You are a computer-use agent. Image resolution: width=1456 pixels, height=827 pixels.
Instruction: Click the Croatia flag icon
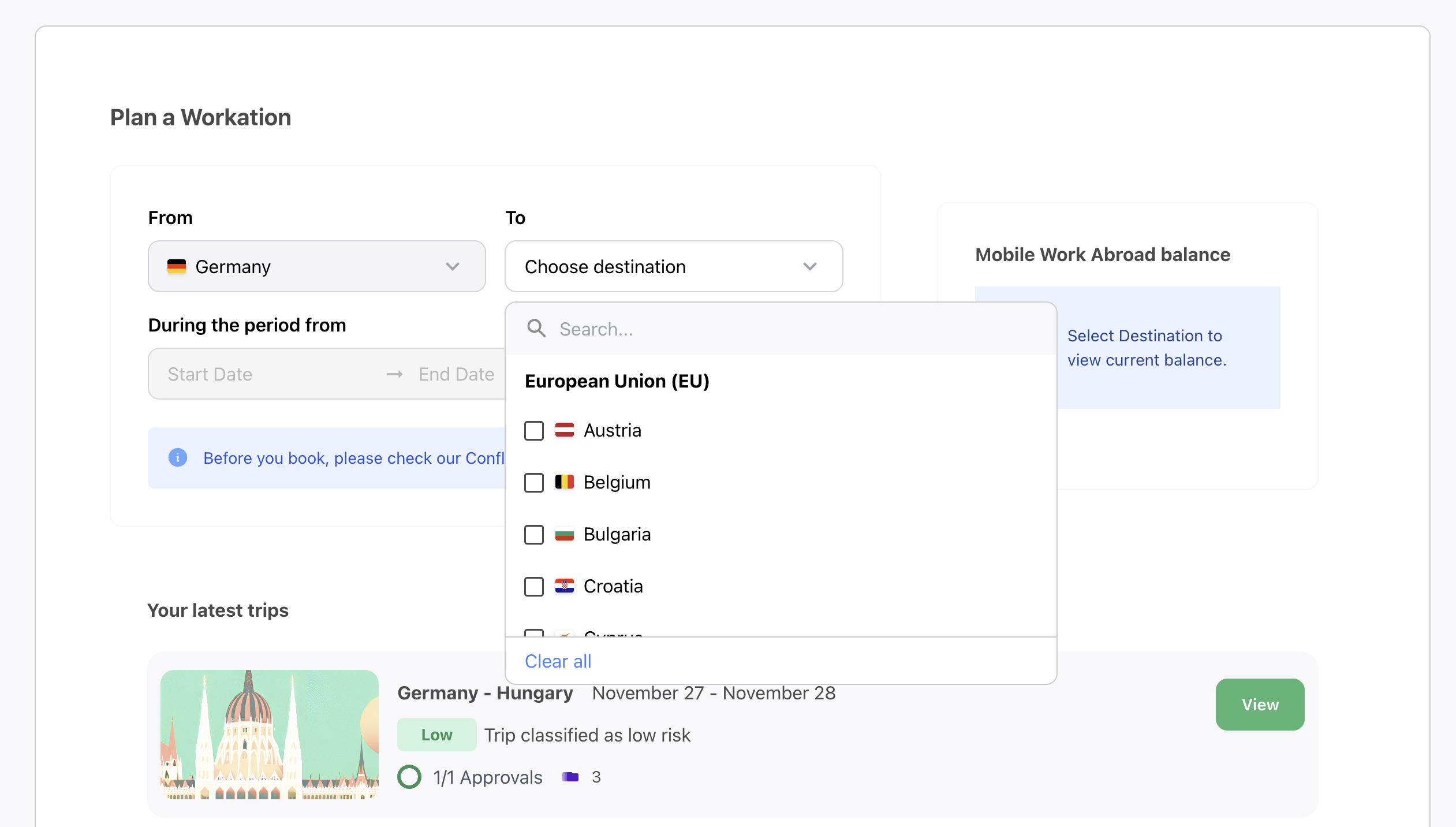564,586
